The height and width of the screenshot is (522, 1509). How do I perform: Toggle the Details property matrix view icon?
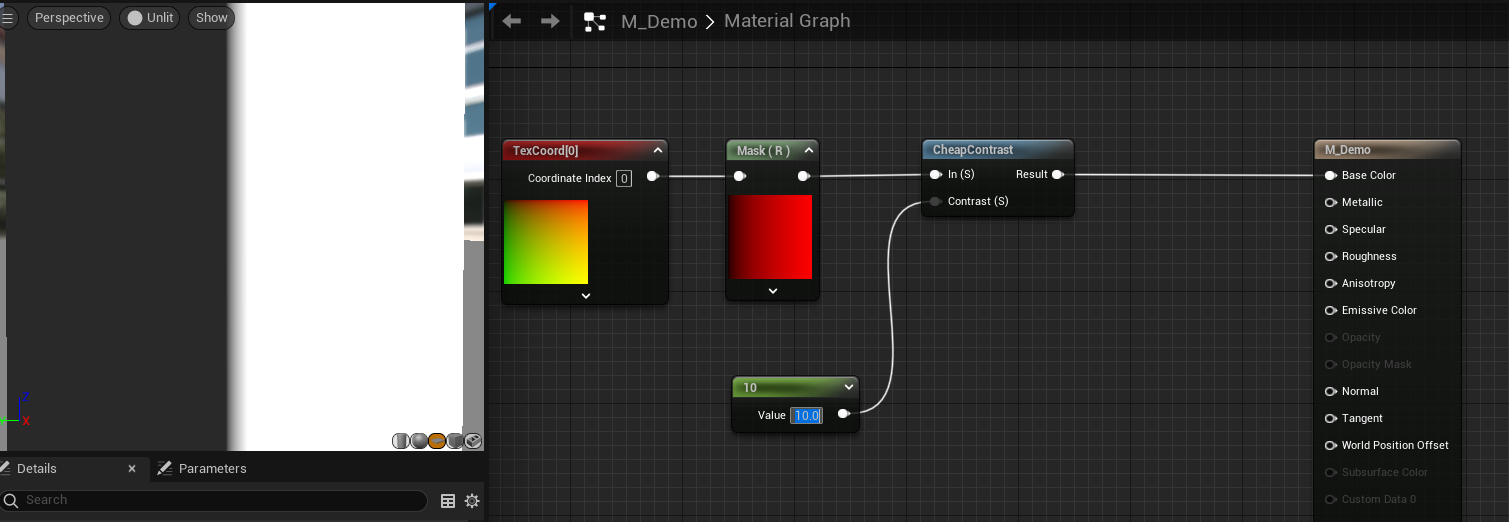click(448, 501)
